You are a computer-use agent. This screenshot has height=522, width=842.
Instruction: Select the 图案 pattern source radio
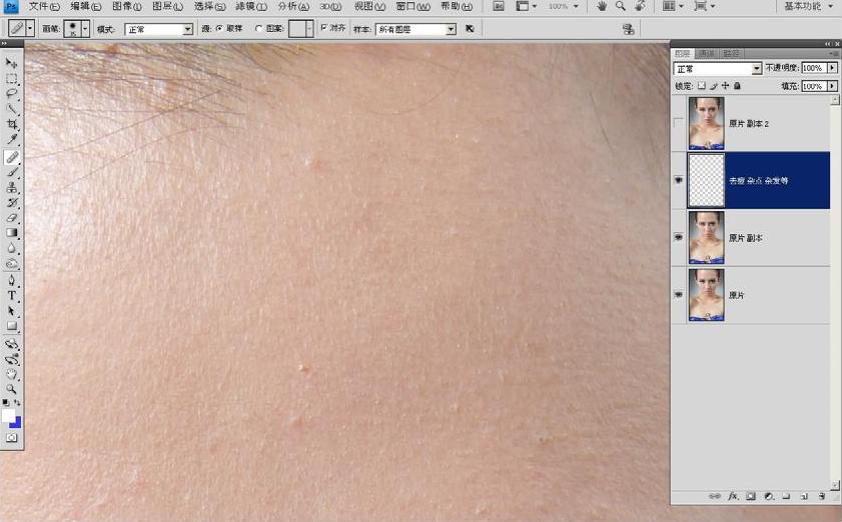259,28
